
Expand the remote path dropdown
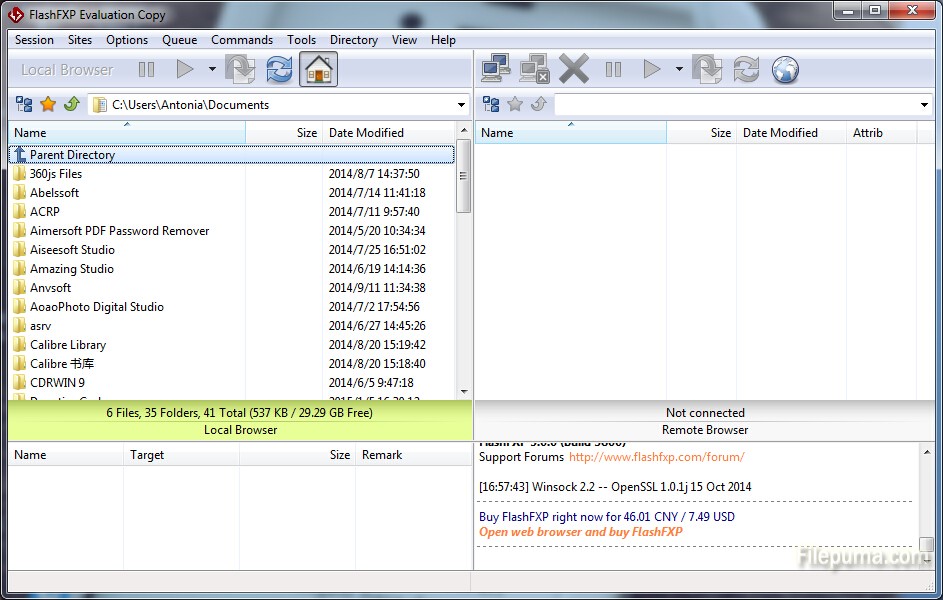[924, 105]
